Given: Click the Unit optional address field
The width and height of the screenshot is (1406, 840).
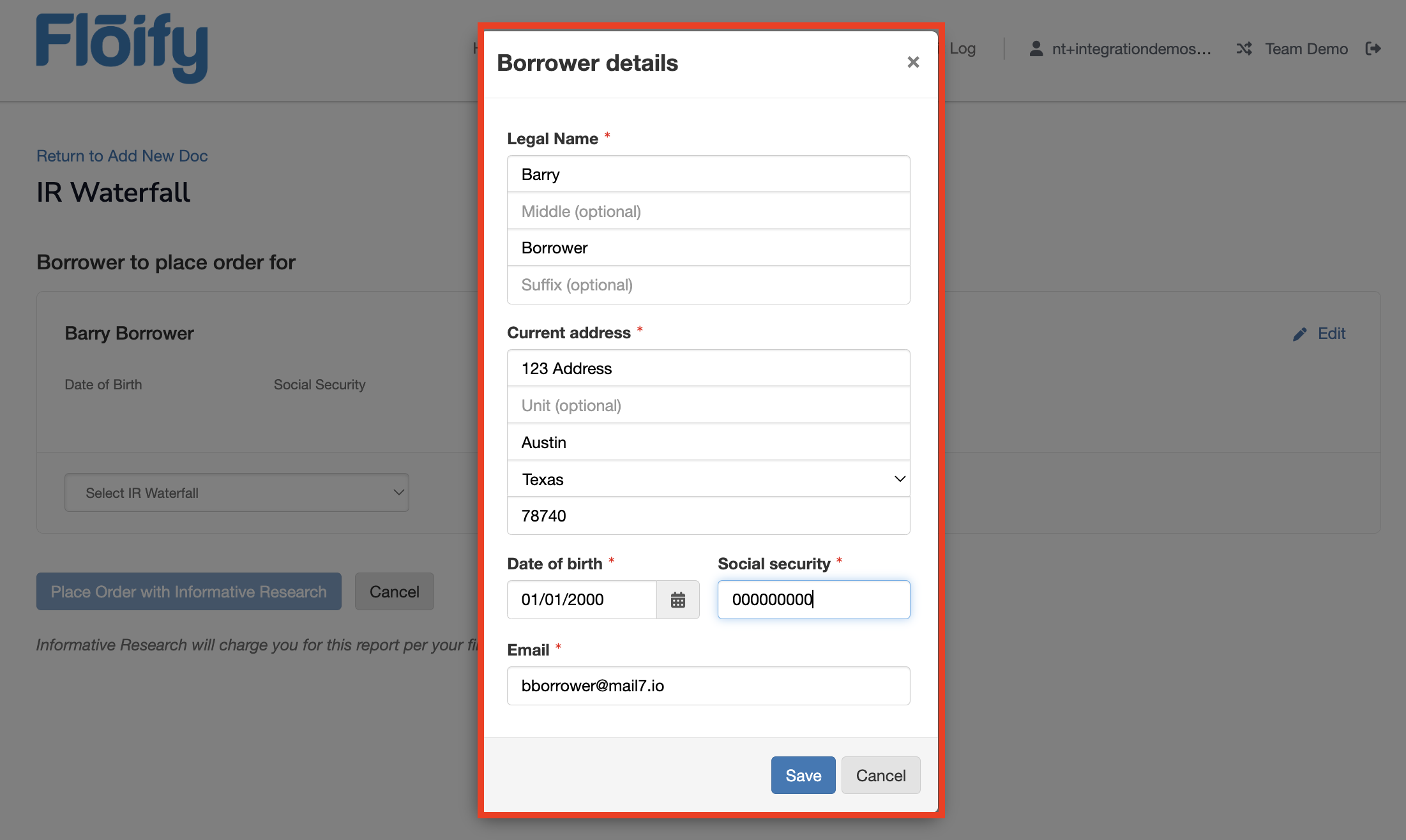Looking at the screenshot, I should point(708,405).
